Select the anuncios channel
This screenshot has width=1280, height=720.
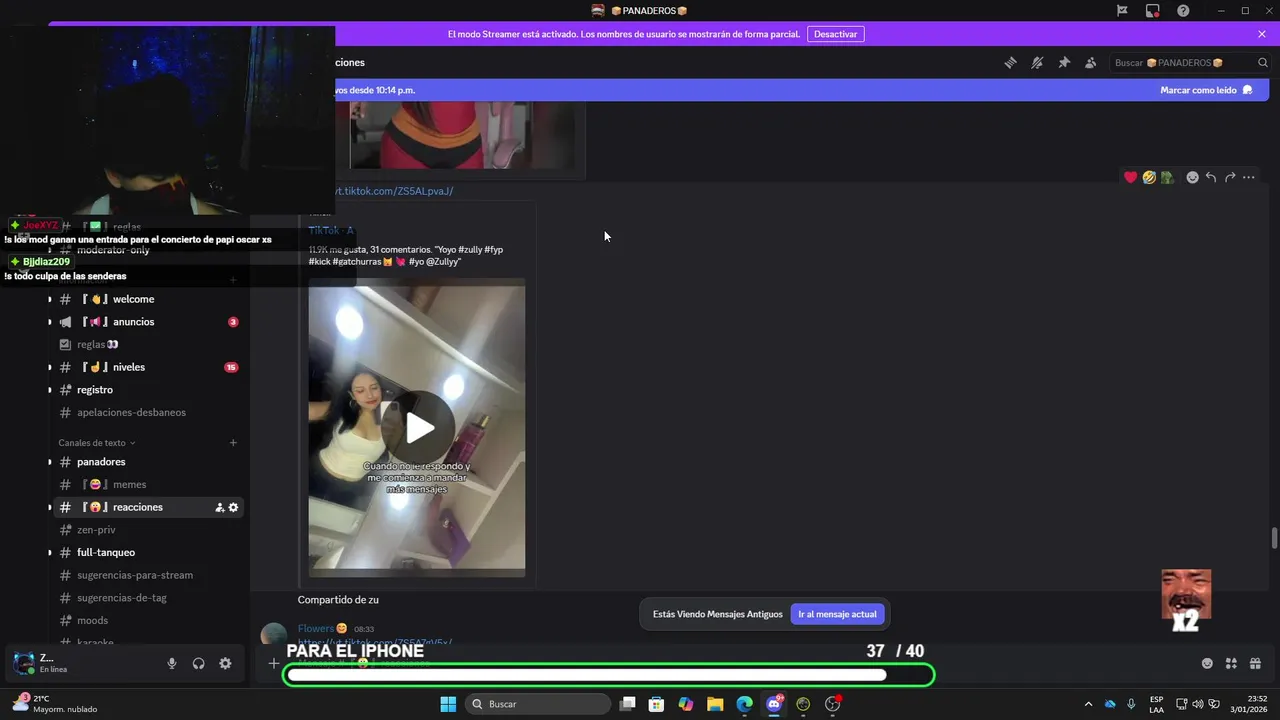coord(147,322)
